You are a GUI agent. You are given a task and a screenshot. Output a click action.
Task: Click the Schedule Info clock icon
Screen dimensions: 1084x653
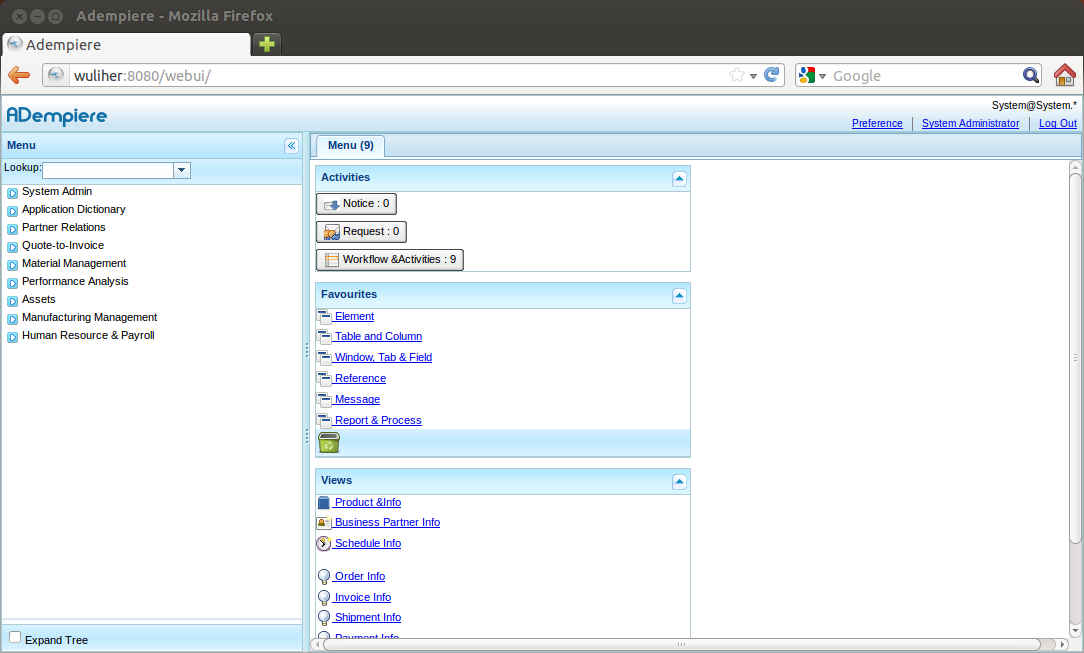tap(324, 544)
